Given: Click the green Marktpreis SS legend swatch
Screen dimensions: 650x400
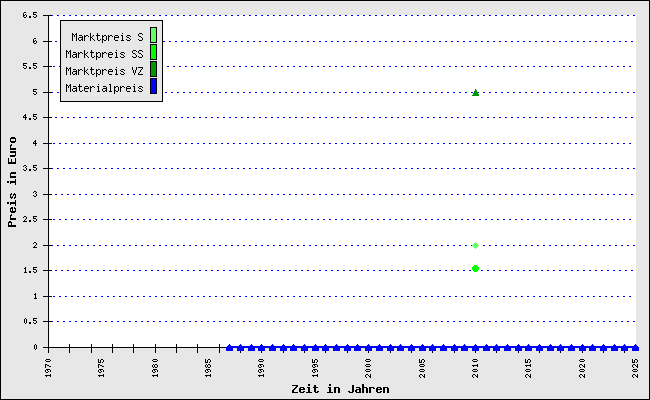Looking at the screenshot, I should pos(153,53).
